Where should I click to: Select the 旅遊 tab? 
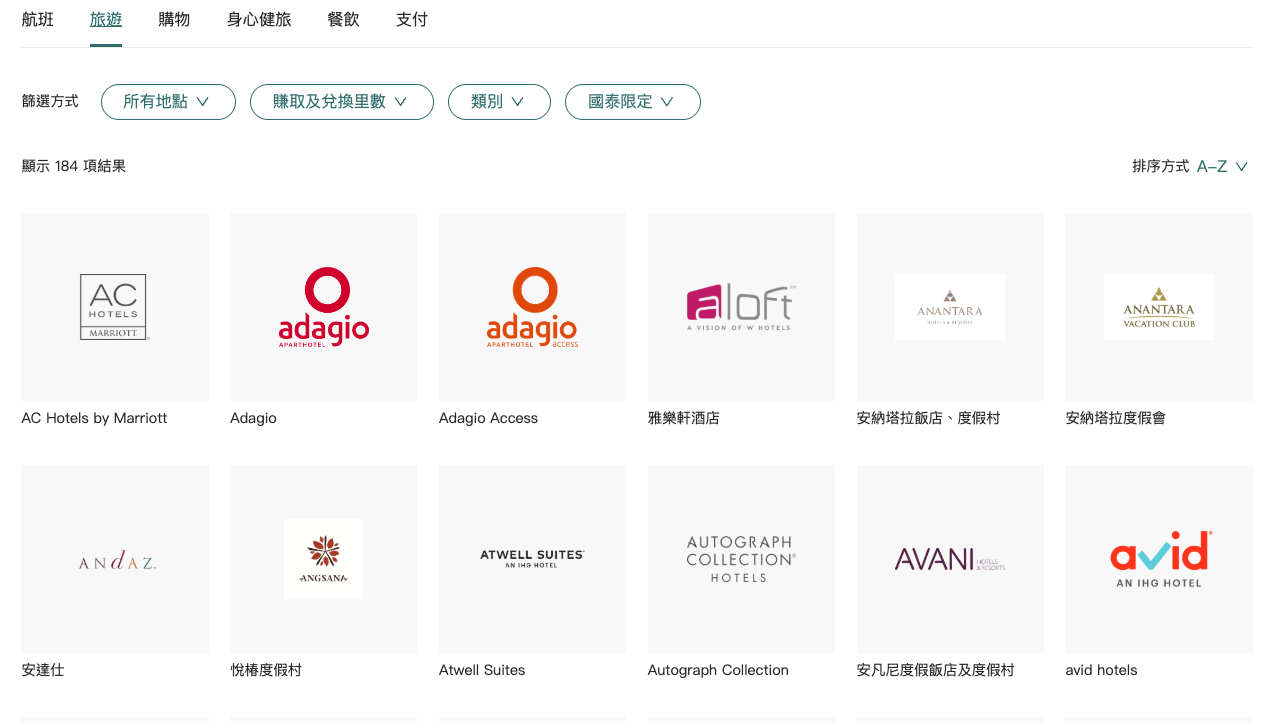(106, 19)
